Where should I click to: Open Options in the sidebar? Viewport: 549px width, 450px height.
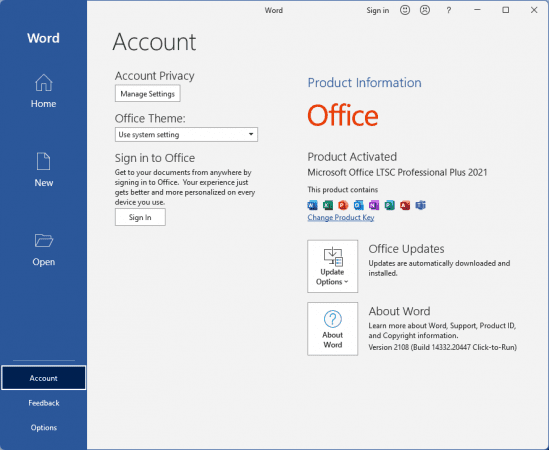[43, 427]
